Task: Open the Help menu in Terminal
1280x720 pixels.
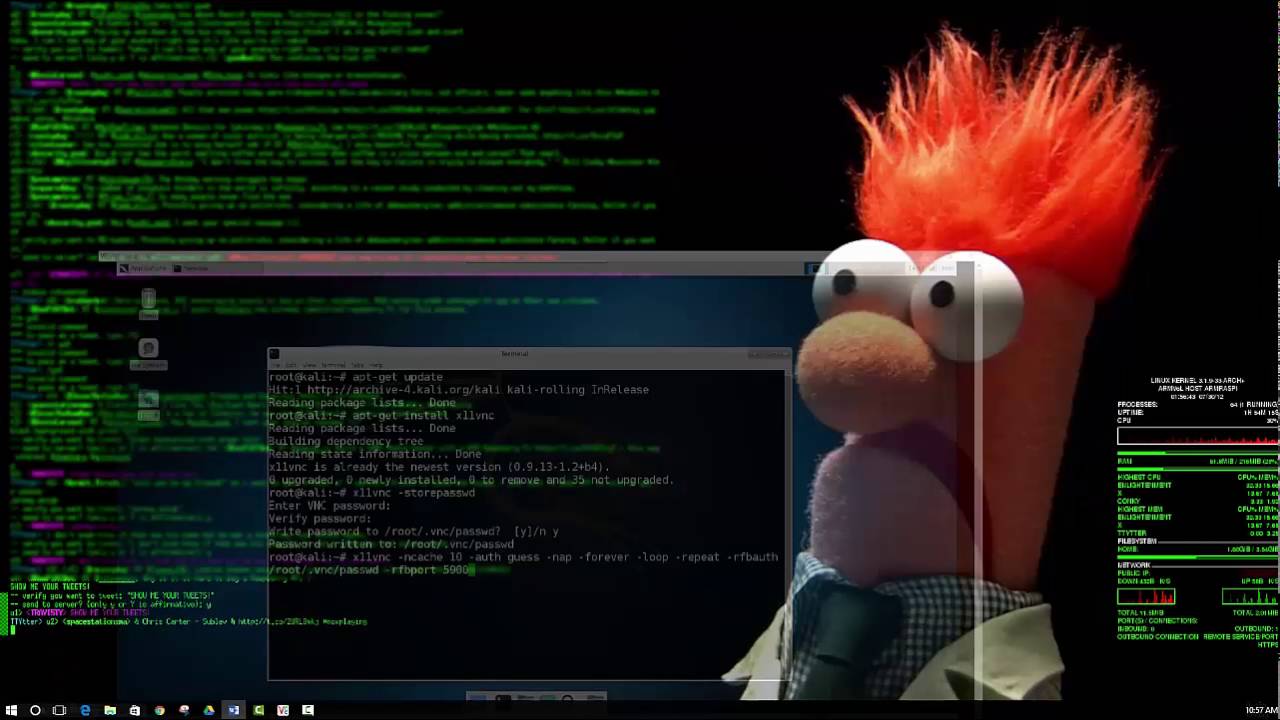Action: pyautogui.click(x=376, y=365)
